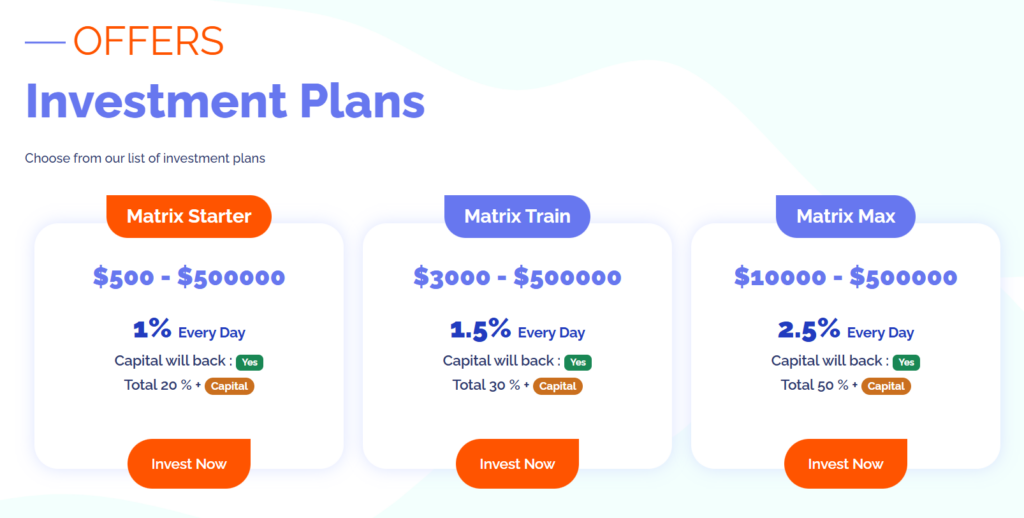Click Invest Now under Matrix Starter
The image size is (1024, 518).
(189, 464)
